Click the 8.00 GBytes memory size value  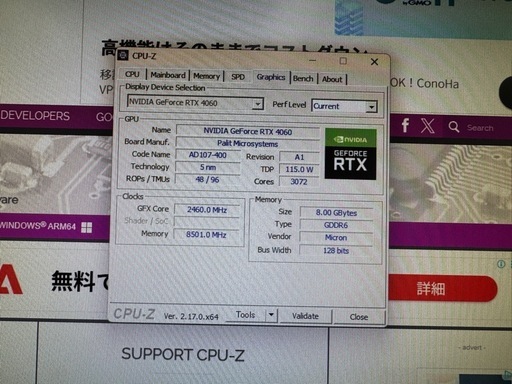click(x=336, y=213)
